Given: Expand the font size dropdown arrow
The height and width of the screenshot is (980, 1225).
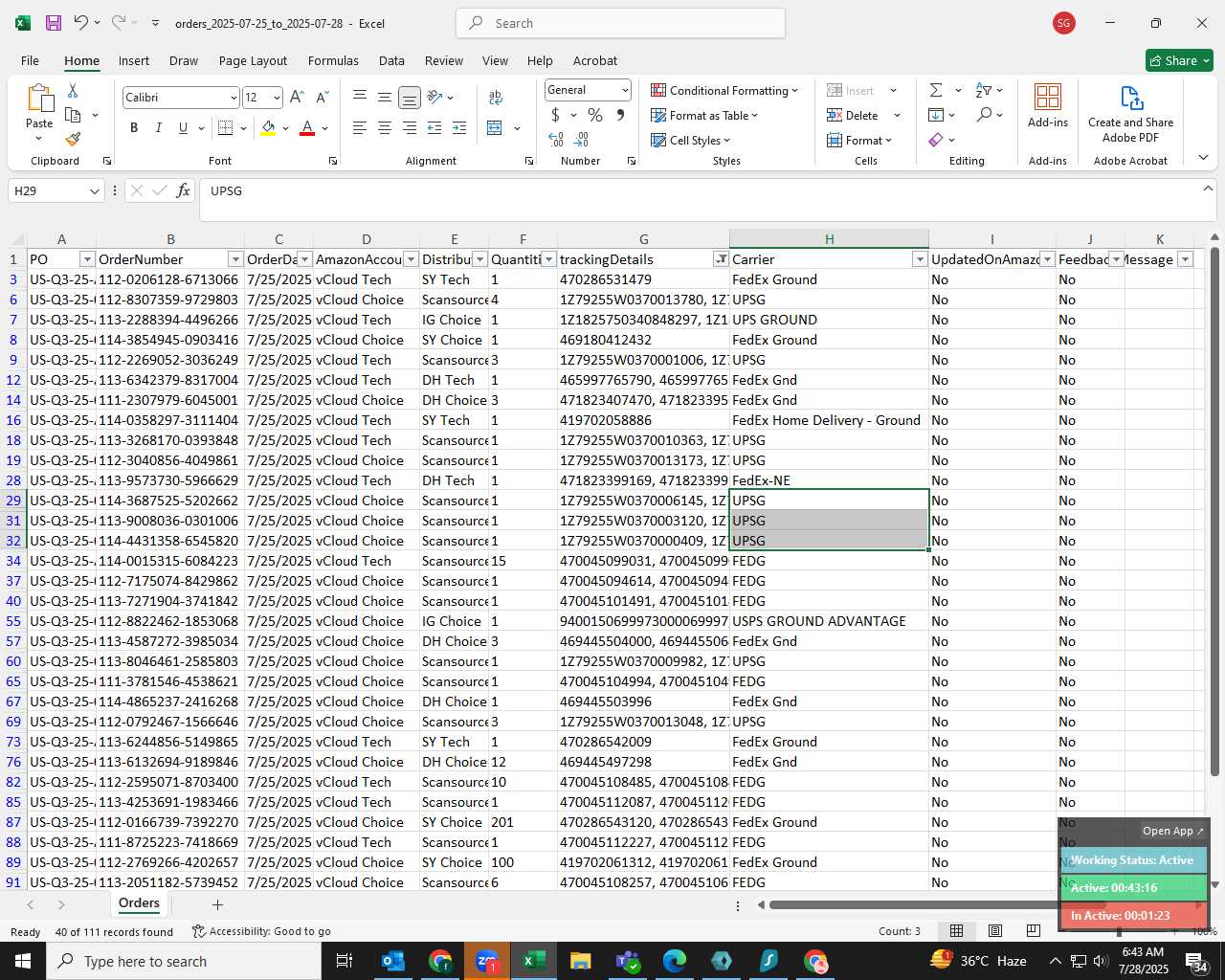Looking at the screenshot, I should pyautogui.click(x=277, y=98).
